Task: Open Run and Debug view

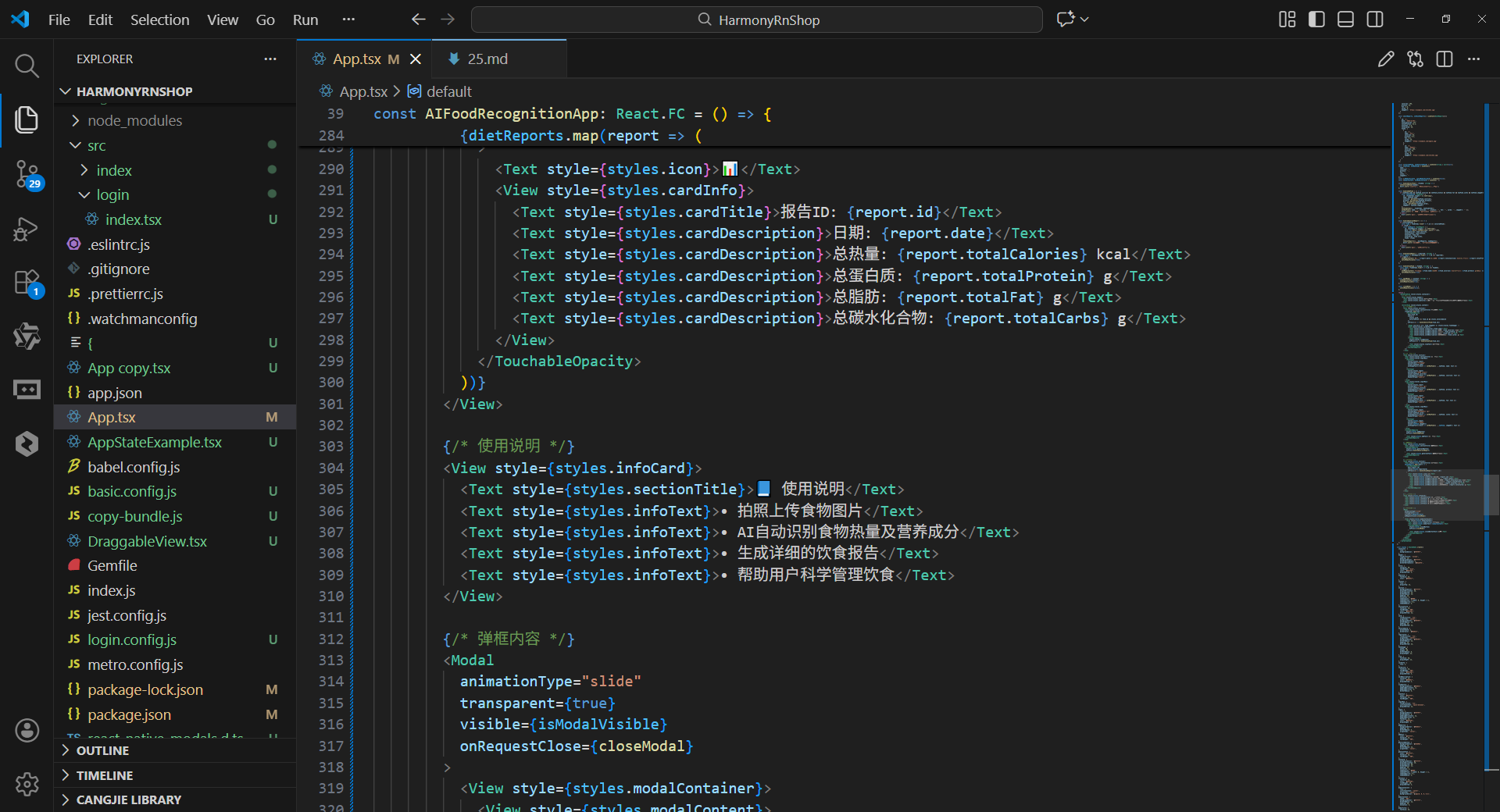Action: (27, 230)
